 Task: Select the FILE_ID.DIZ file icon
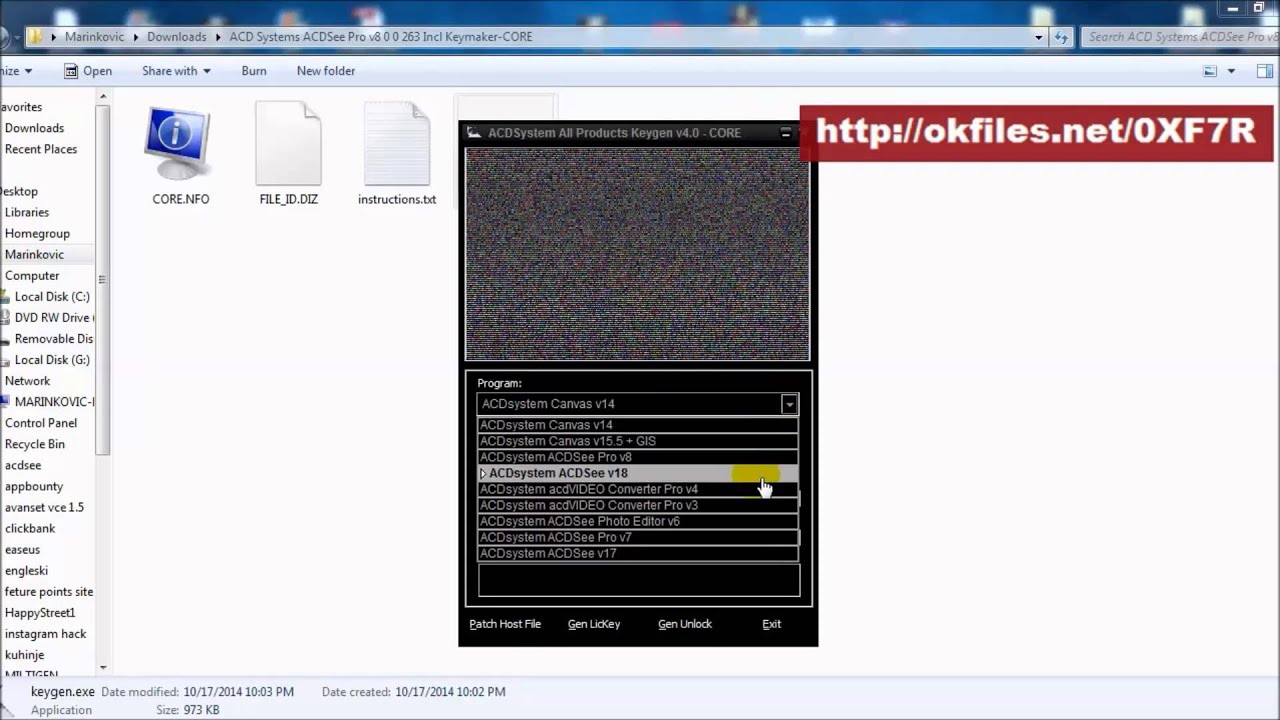coord(288,145)
